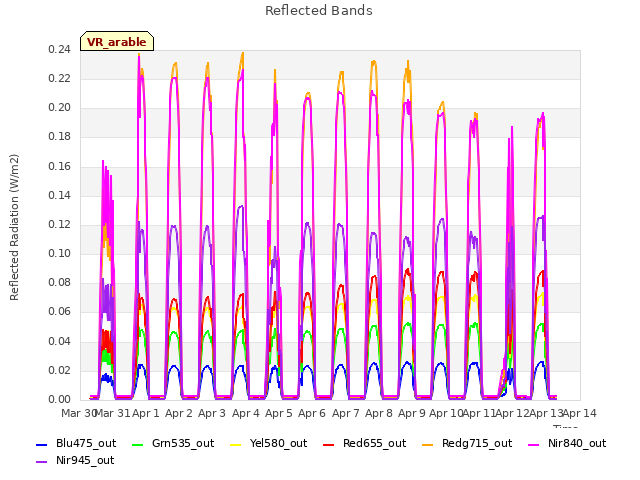This screenshot has height=480, width=640.
Task: Click the 0.24 y-axis value
Action: tap(59, 50)
